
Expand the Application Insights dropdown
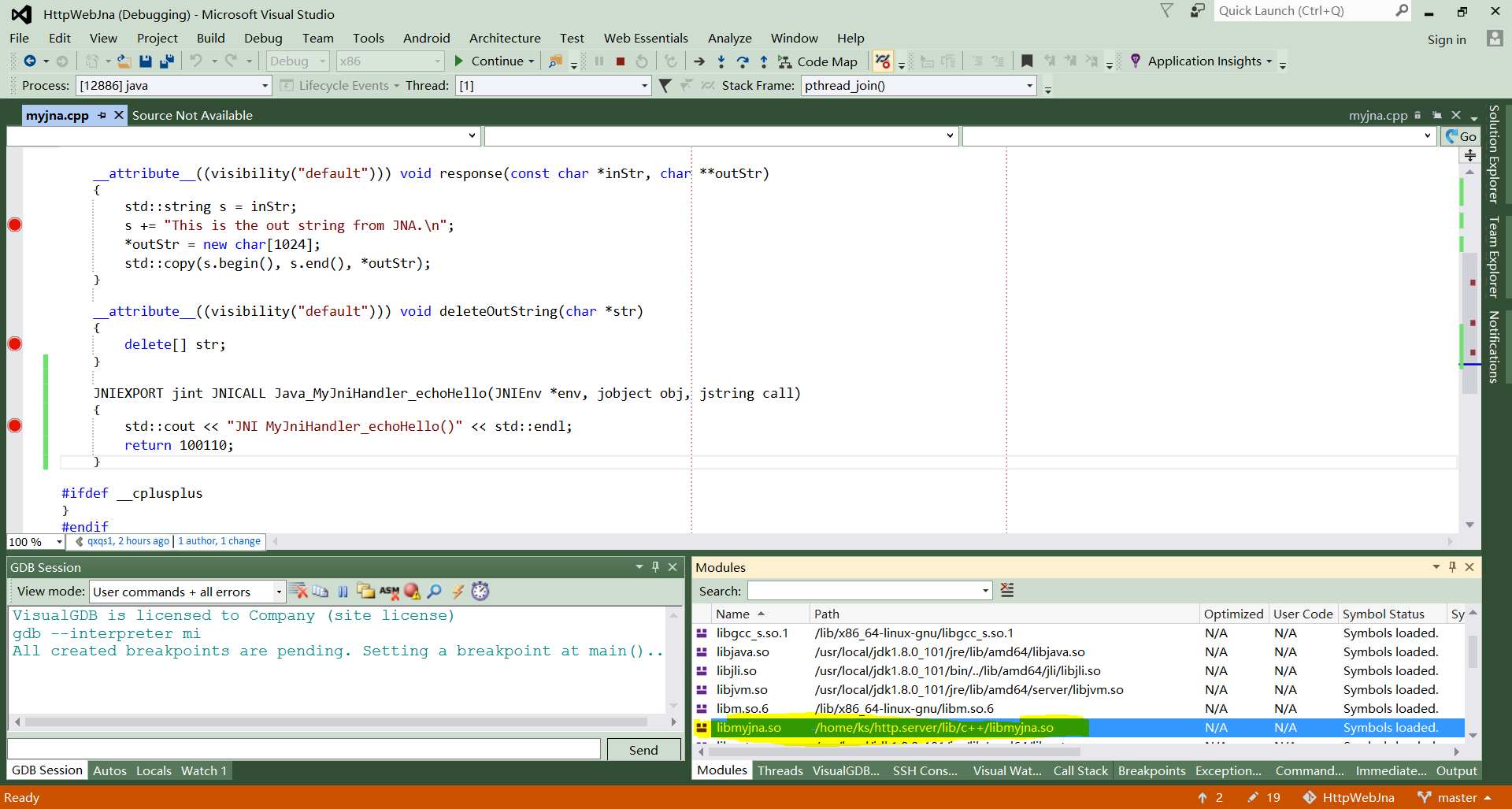pyautogui.click(x=1269, y=61)
